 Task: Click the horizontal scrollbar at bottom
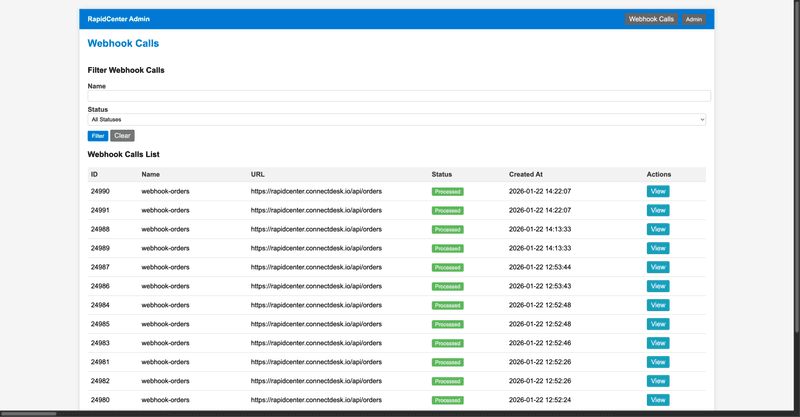28,413
